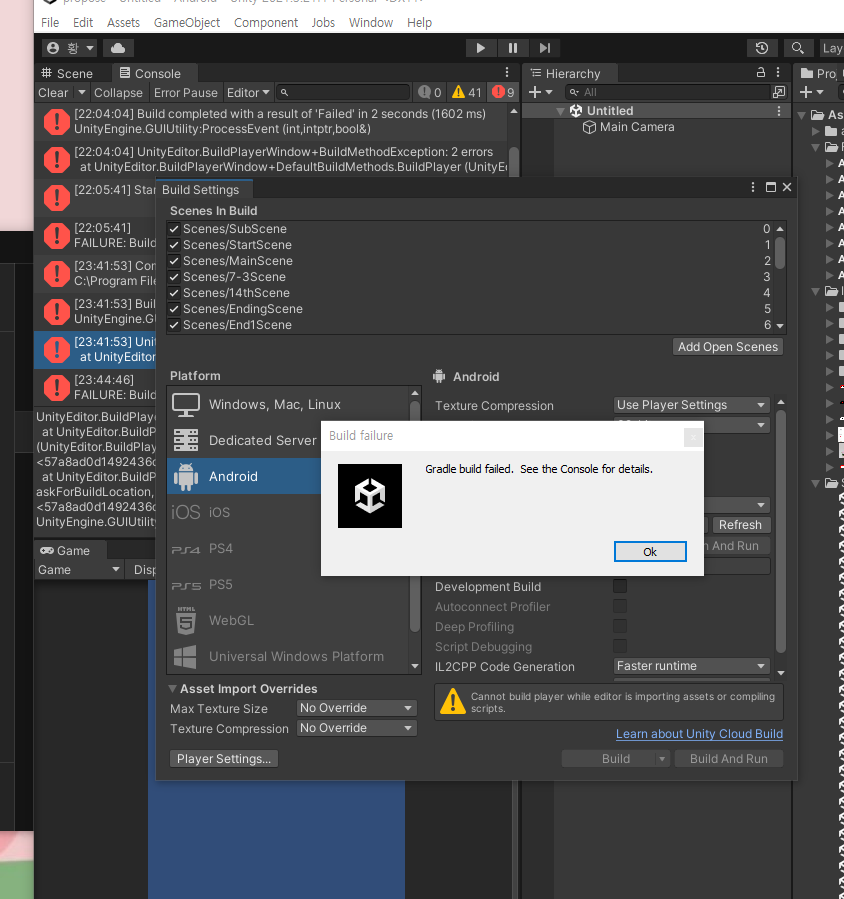Viewport: 844px width, 899px height.
Task: Toggle console warning count filter 41
Action: tap(467, 92)
